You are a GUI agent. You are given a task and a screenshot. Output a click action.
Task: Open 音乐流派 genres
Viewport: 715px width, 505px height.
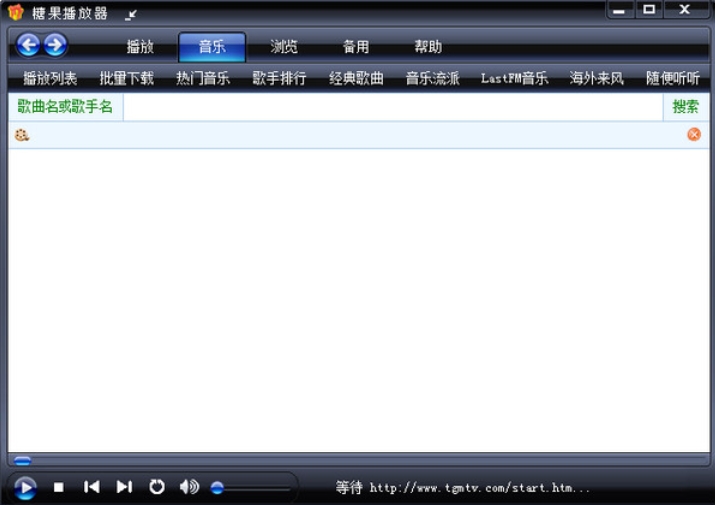432,78
